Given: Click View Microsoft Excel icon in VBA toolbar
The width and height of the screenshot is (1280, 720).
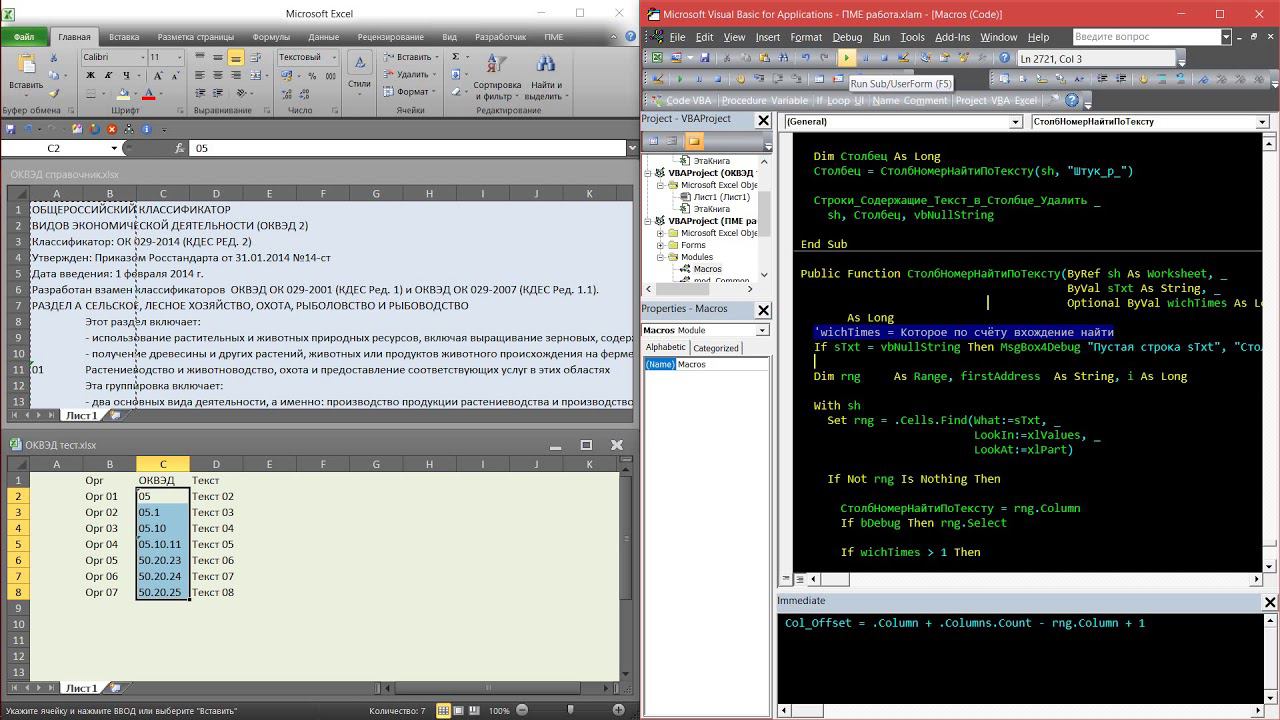Looking at the screenshot, I should [x=656, y=58].
